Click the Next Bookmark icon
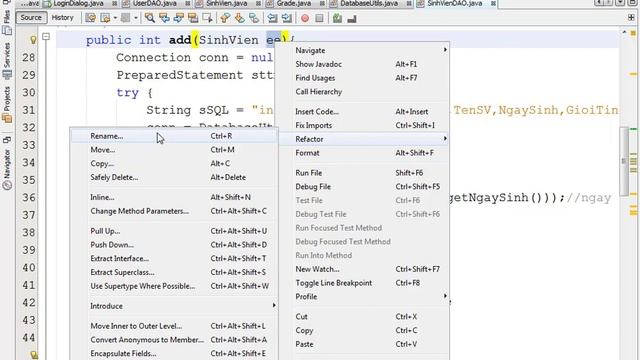This screenshot has width=640, height=360. click(239, 18)
